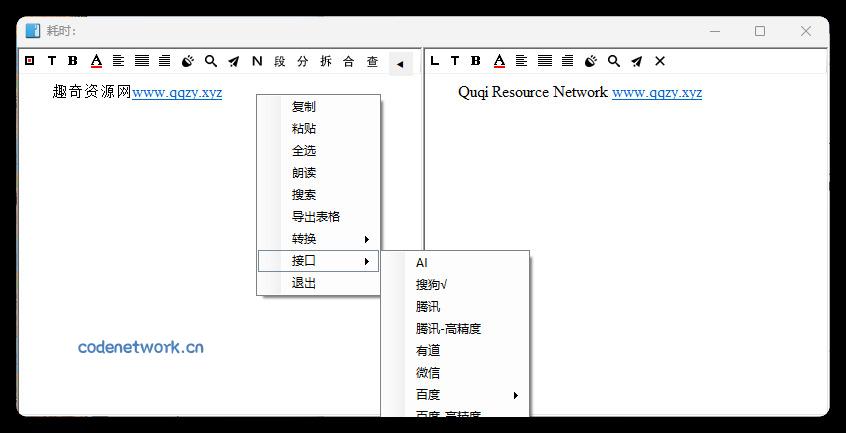
Task: Click the X clear icon in right toolbar
Action: (x=660, y=61)
